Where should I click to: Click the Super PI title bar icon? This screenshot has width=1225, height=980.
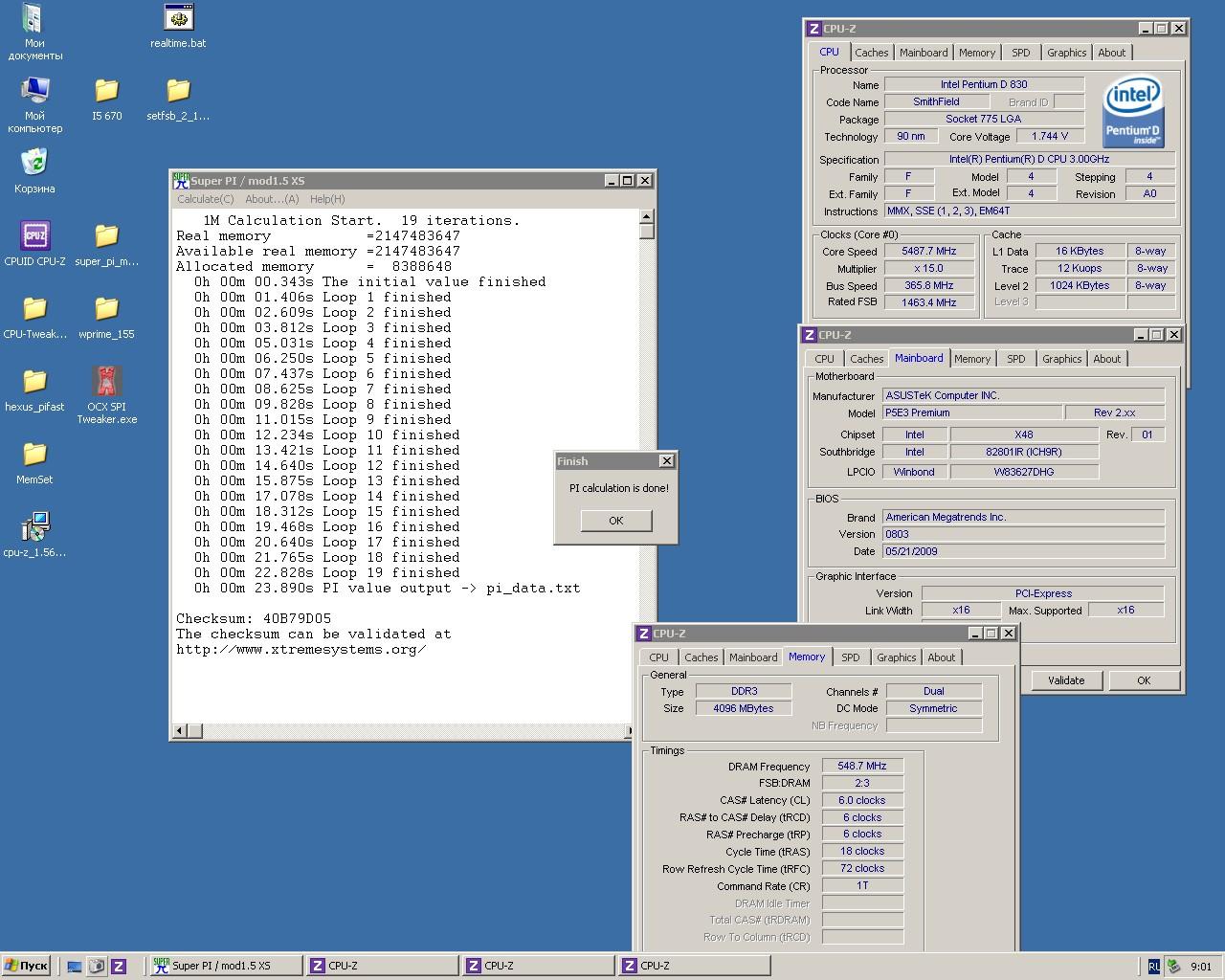tap(181, 180)
